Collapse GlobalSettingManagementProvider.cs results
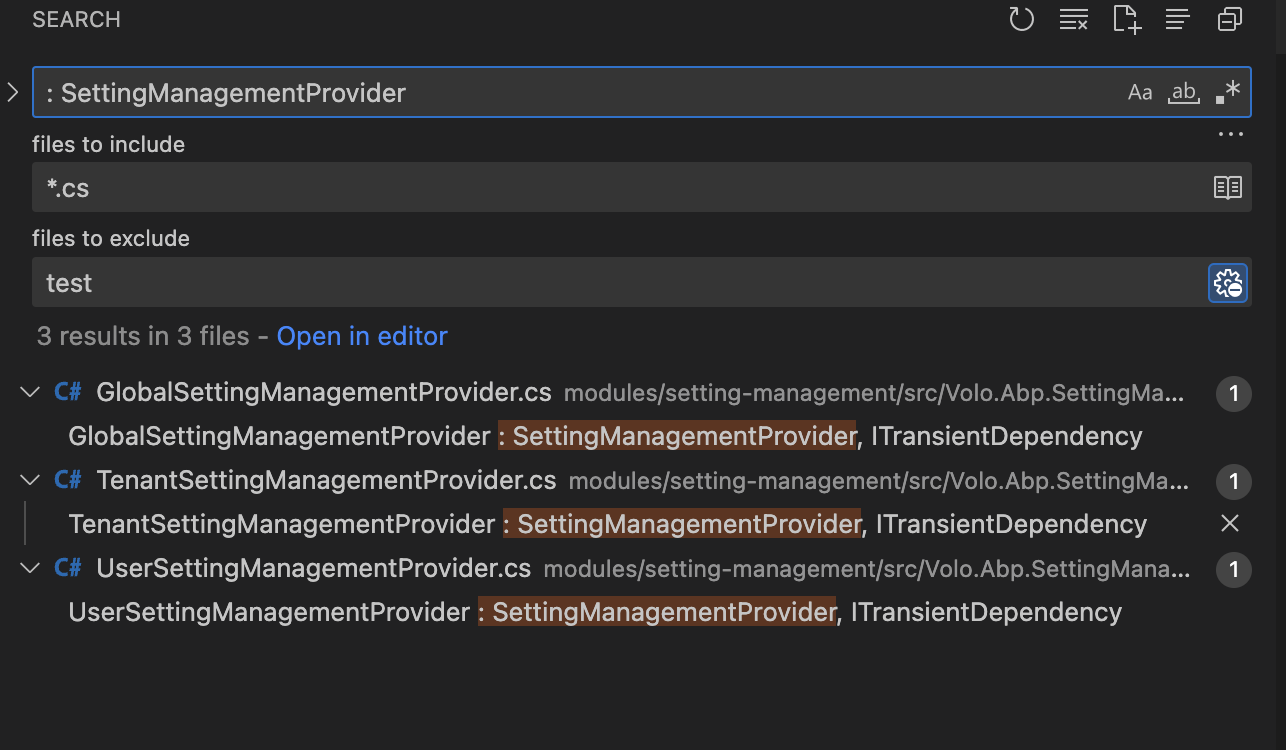This screenshot has height=750, width=1286. pos(30,393)
